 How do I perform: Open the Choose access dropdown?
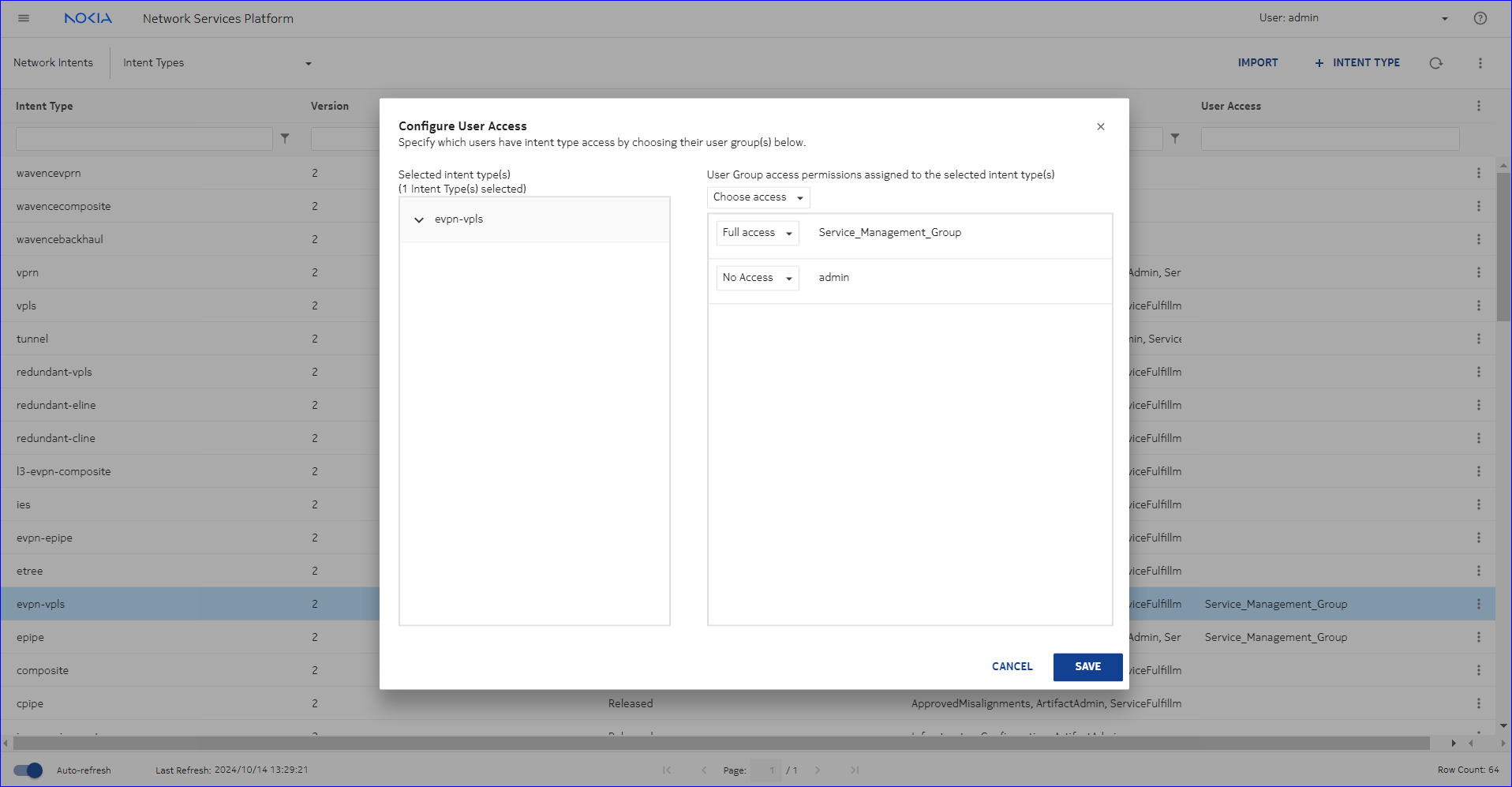[758, 197]
